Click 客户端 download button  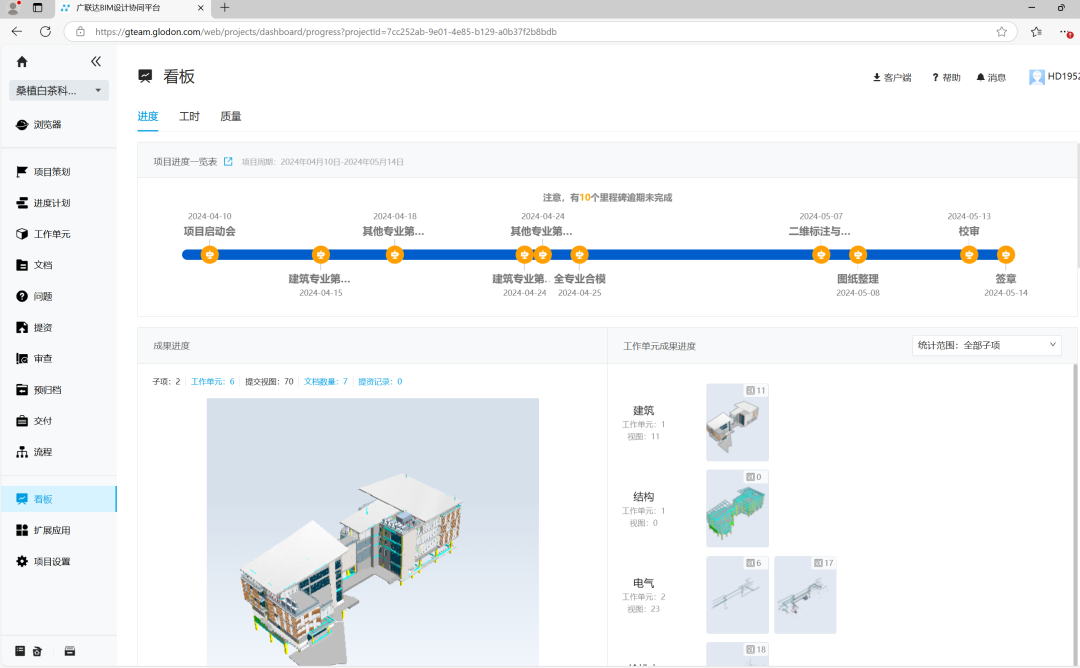tap(892, 77)
